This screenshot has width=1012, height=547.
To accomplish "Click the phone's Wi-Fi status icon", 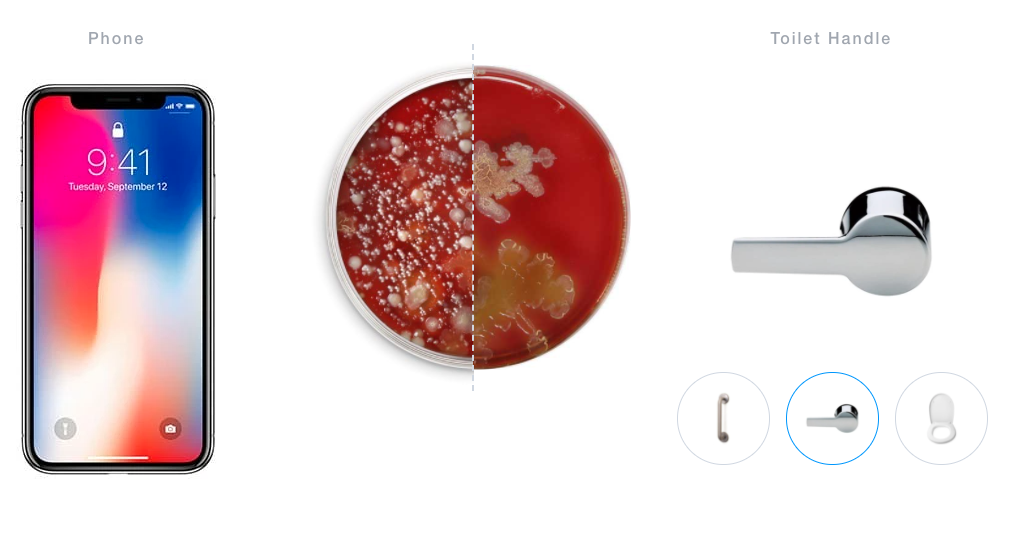I will 179,106.
